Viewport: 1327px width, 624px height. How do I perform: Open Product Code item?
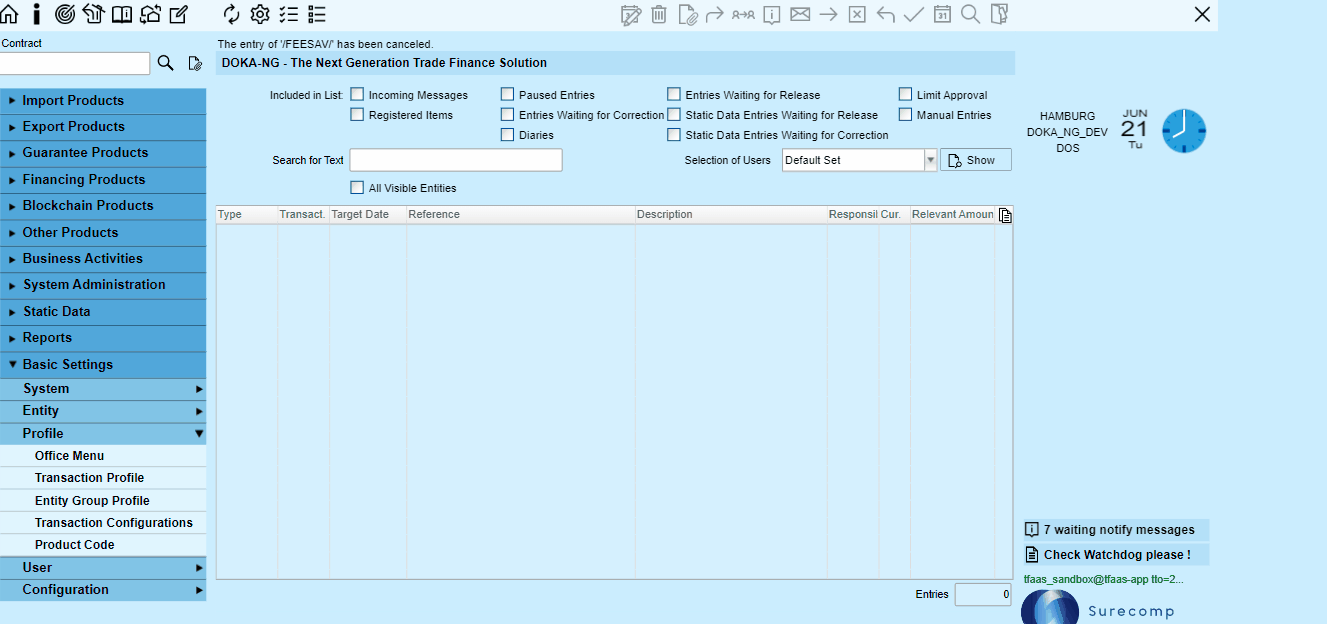point(103,545)
